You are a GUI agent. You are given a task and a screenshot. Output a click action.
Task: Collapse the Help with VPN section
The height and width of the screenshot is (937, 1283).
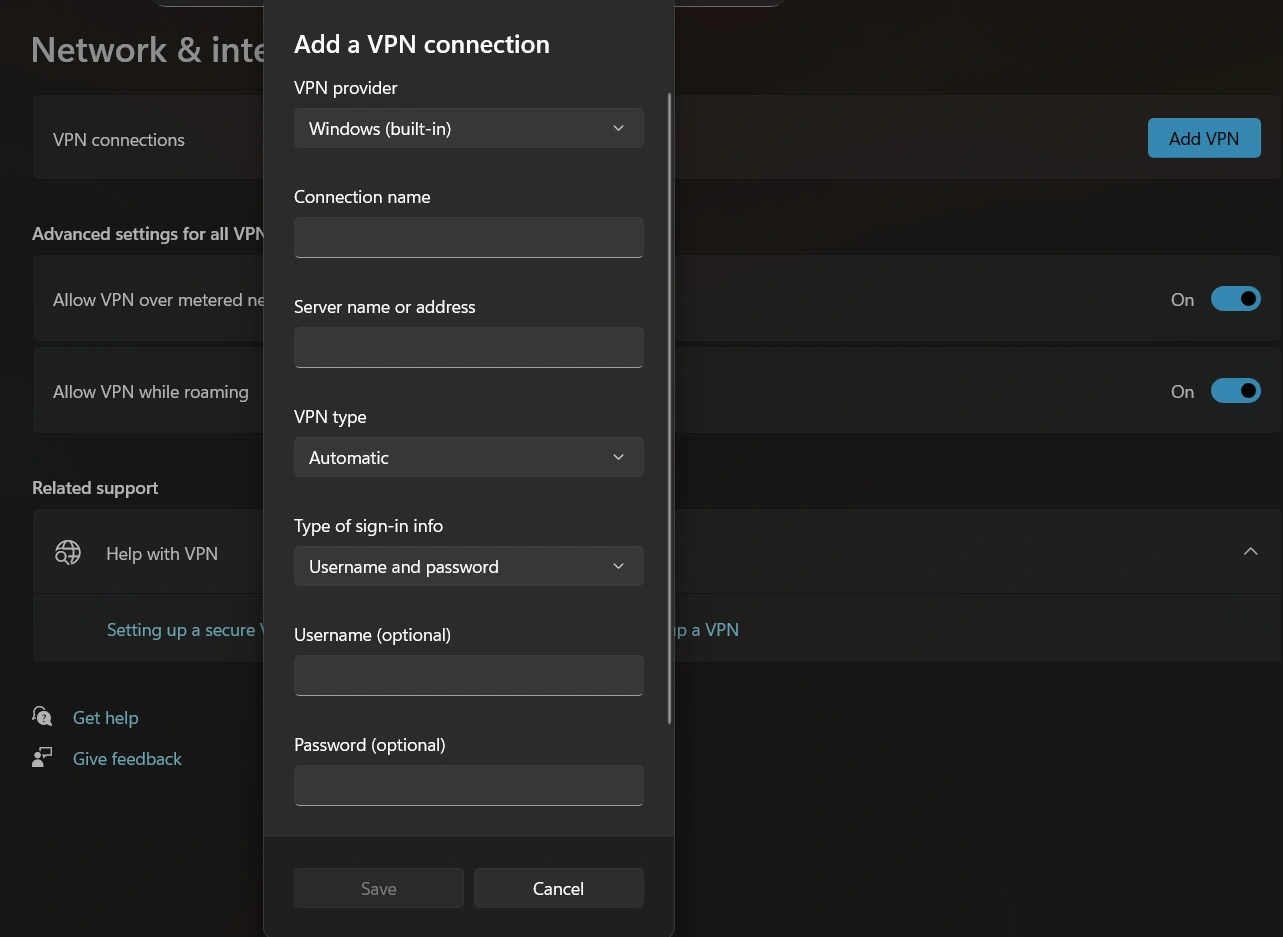[x=1250, y=551]
